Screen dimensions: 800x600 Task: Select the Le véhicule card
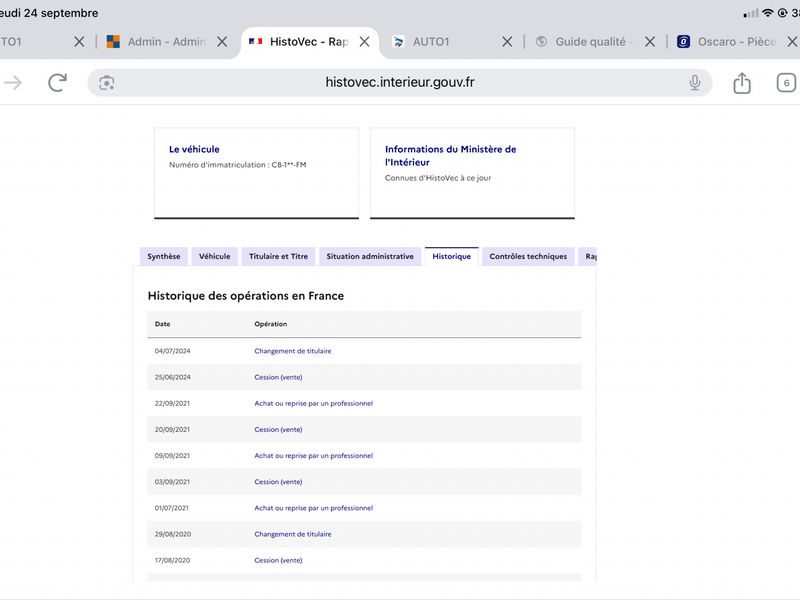coord(257,173)
